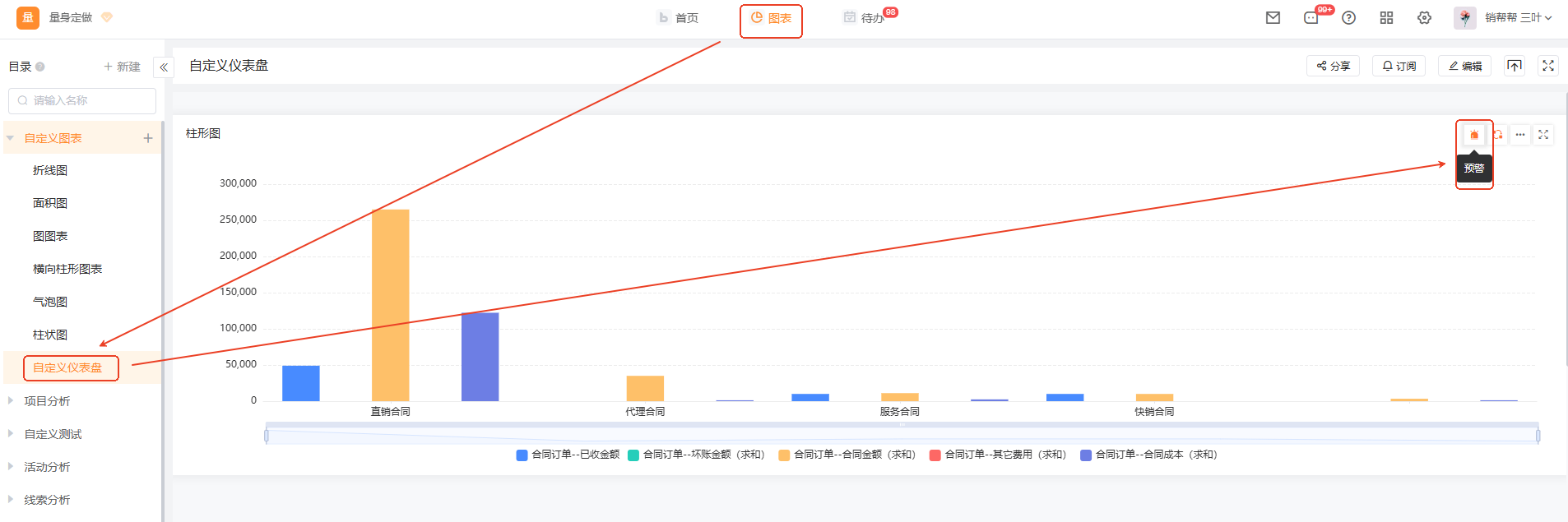Collapse the 自定义图表 folder
This screenshot has height=522, width=1568.
pyautogui.click(x=11, y=138)
